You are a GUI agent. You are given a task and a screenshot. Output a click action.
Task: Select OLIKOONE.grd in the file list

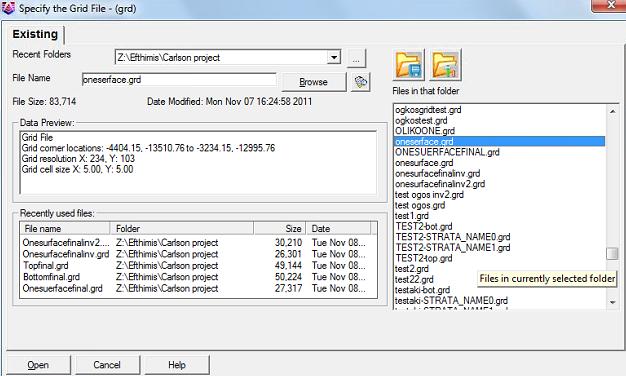coord(425,131)
